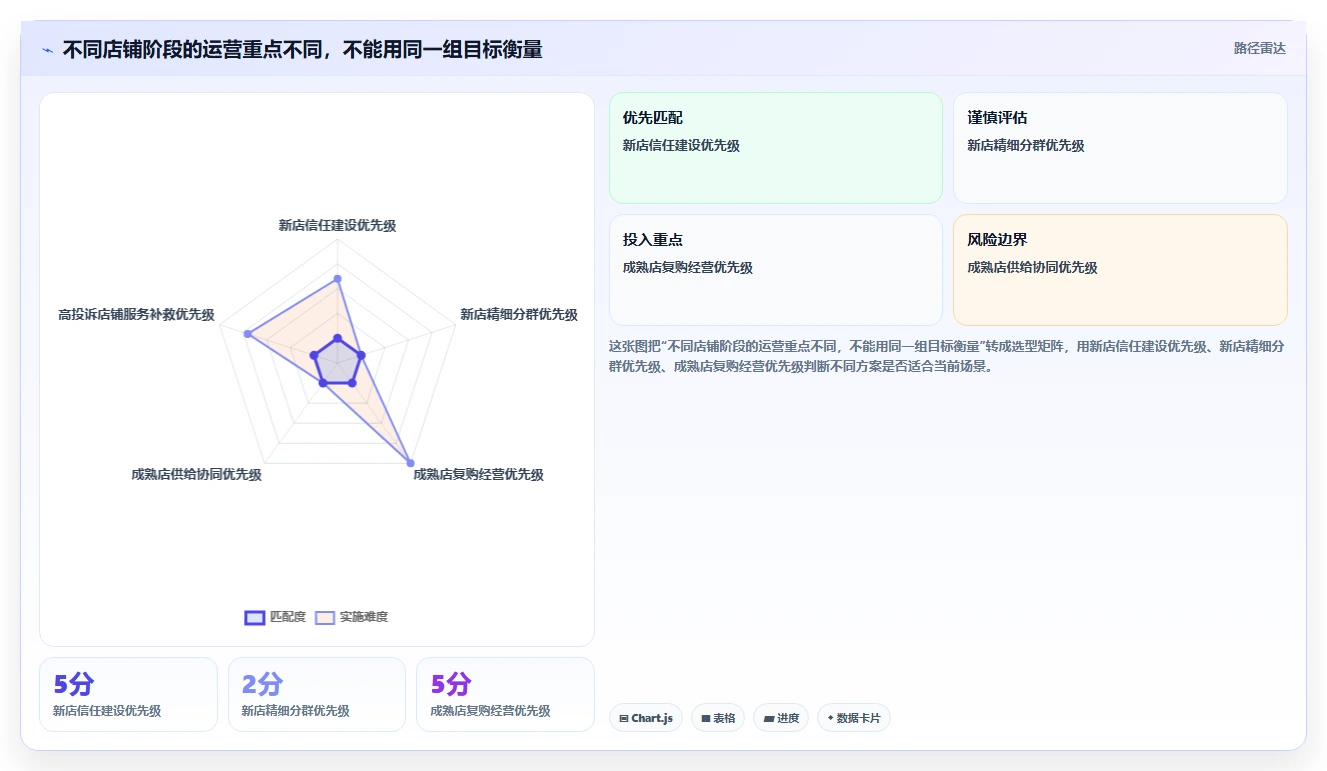Viewport: 1327px width, 771px height.
Task: Click radar axis label 高投诉店铺服务补救优先级
Action: 137,314
